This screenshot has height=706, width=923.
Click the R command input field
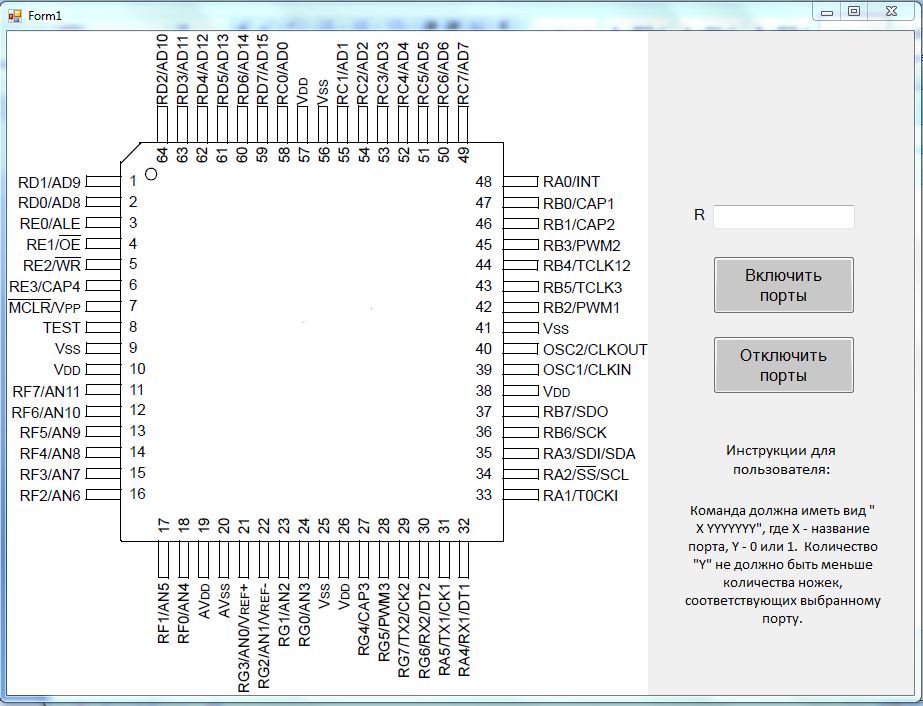[783, 217]
